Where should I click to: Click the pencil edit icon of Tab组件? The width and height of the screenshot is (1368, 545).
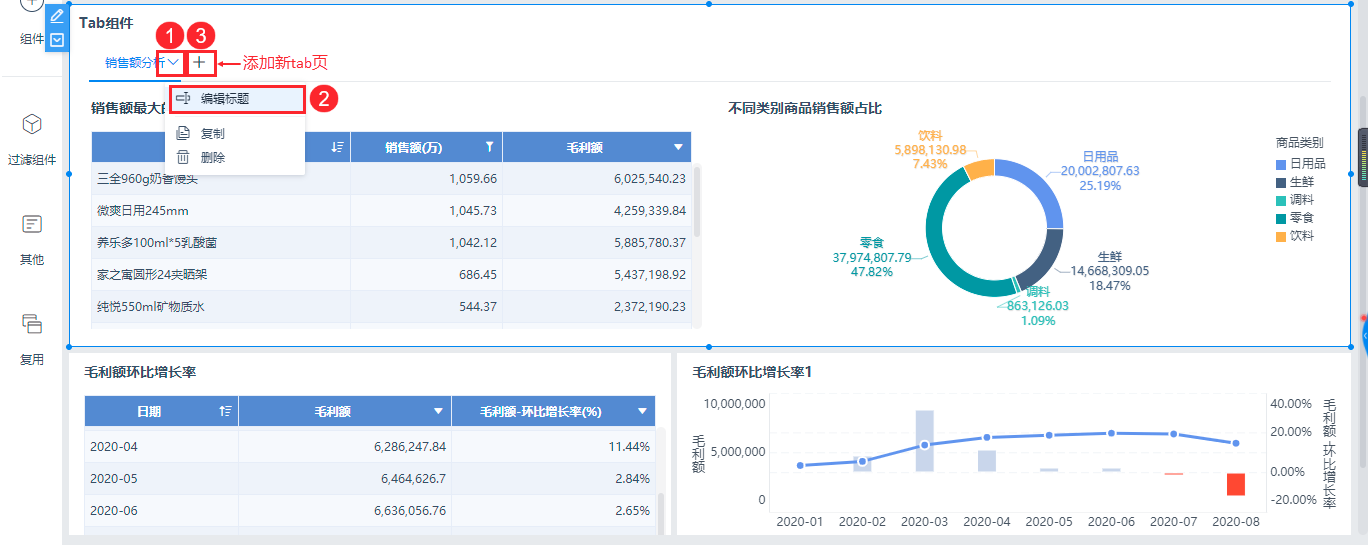tap(56, 16)
